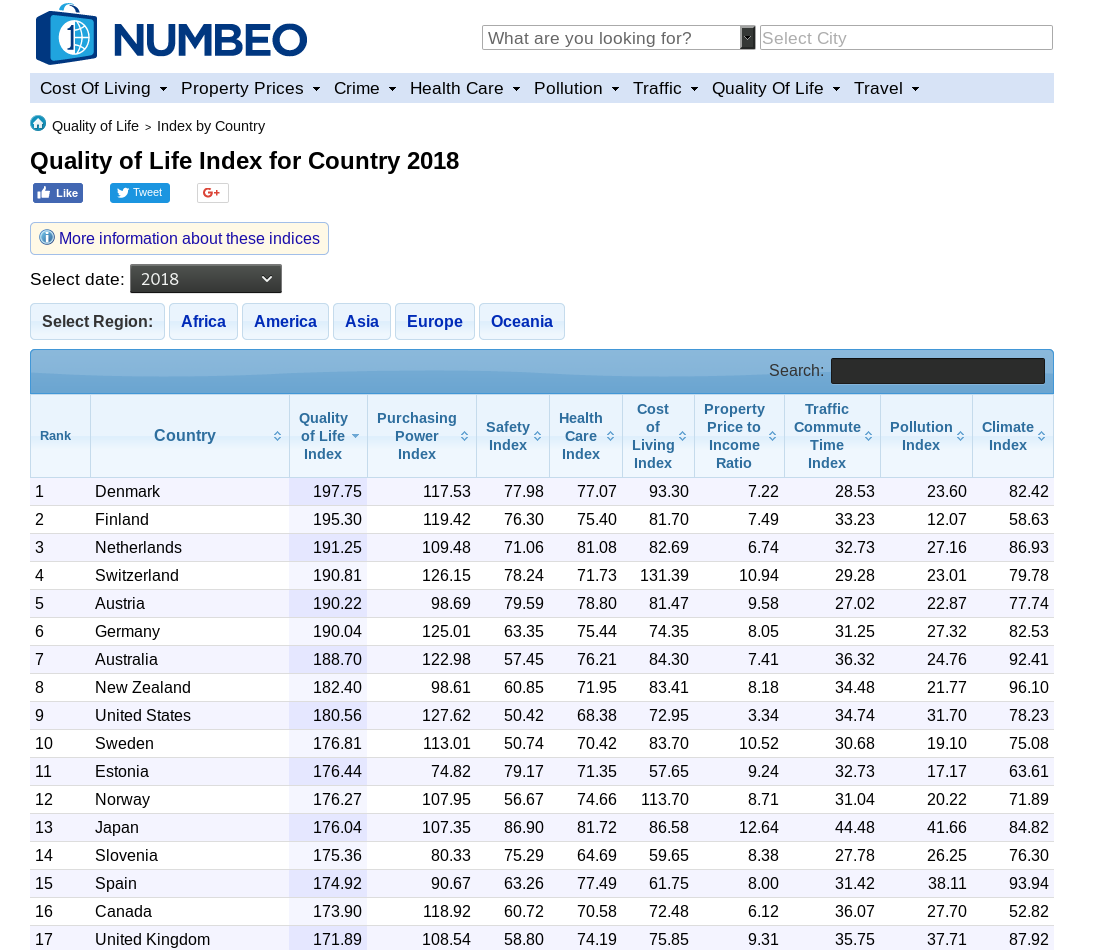Select the Asia region tab
The height and width of the screenshot is (950, 1099).
[362, 321]
